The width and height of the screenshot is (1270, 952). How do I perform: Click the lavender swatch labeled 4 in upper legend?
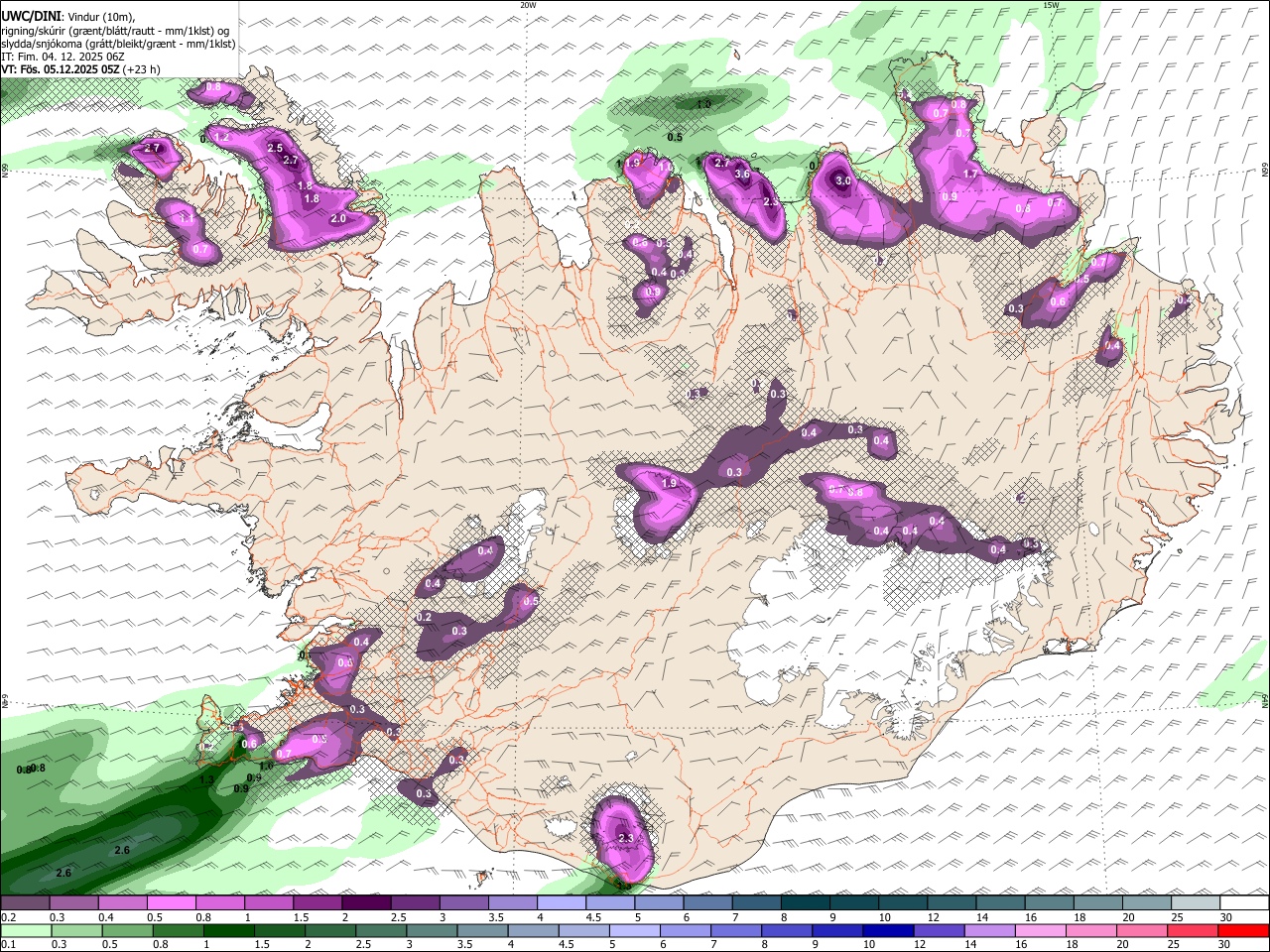click(x=561, y=903)
